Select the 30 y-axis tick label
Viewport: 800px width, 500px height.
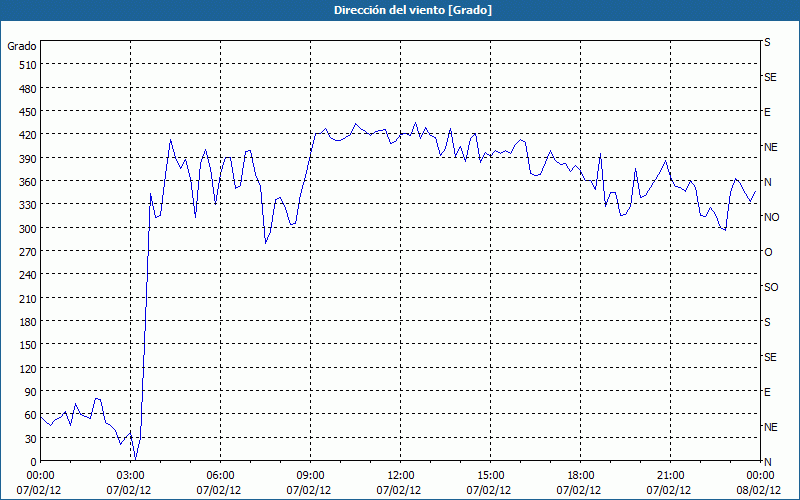click(x=31, y=439)
